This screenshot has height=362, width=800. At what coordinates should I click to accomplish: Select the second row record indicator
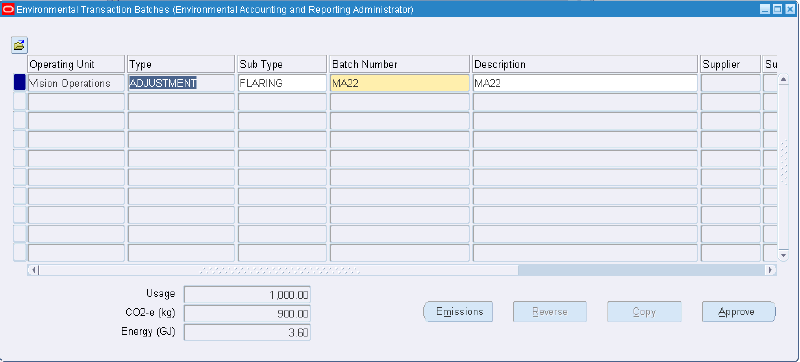coord(19,102)
